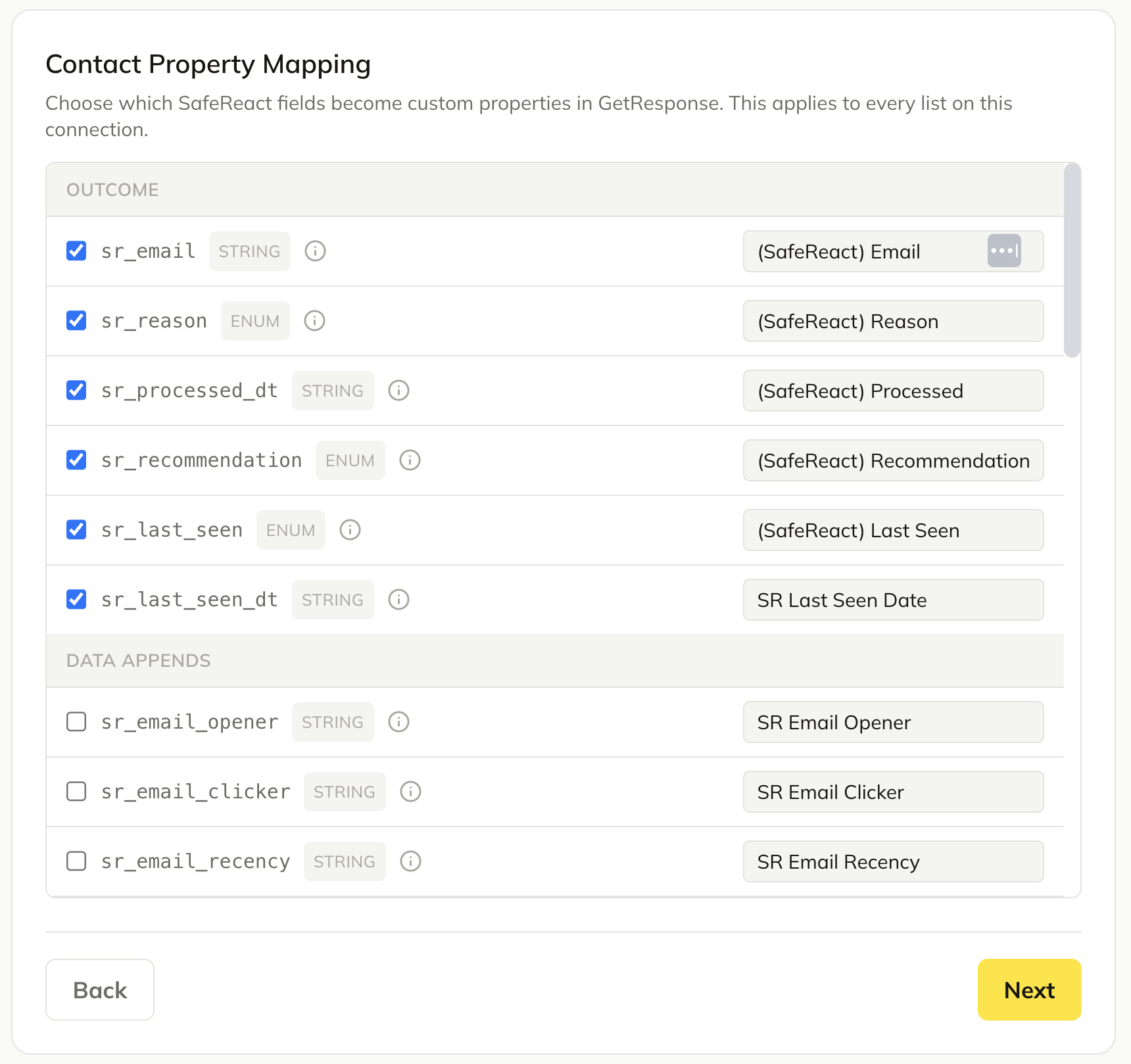This screenshot has width=1131, height=1064.
Task: Toggle the sr_last_seen checkbox
Action: (x=76, y=530)
